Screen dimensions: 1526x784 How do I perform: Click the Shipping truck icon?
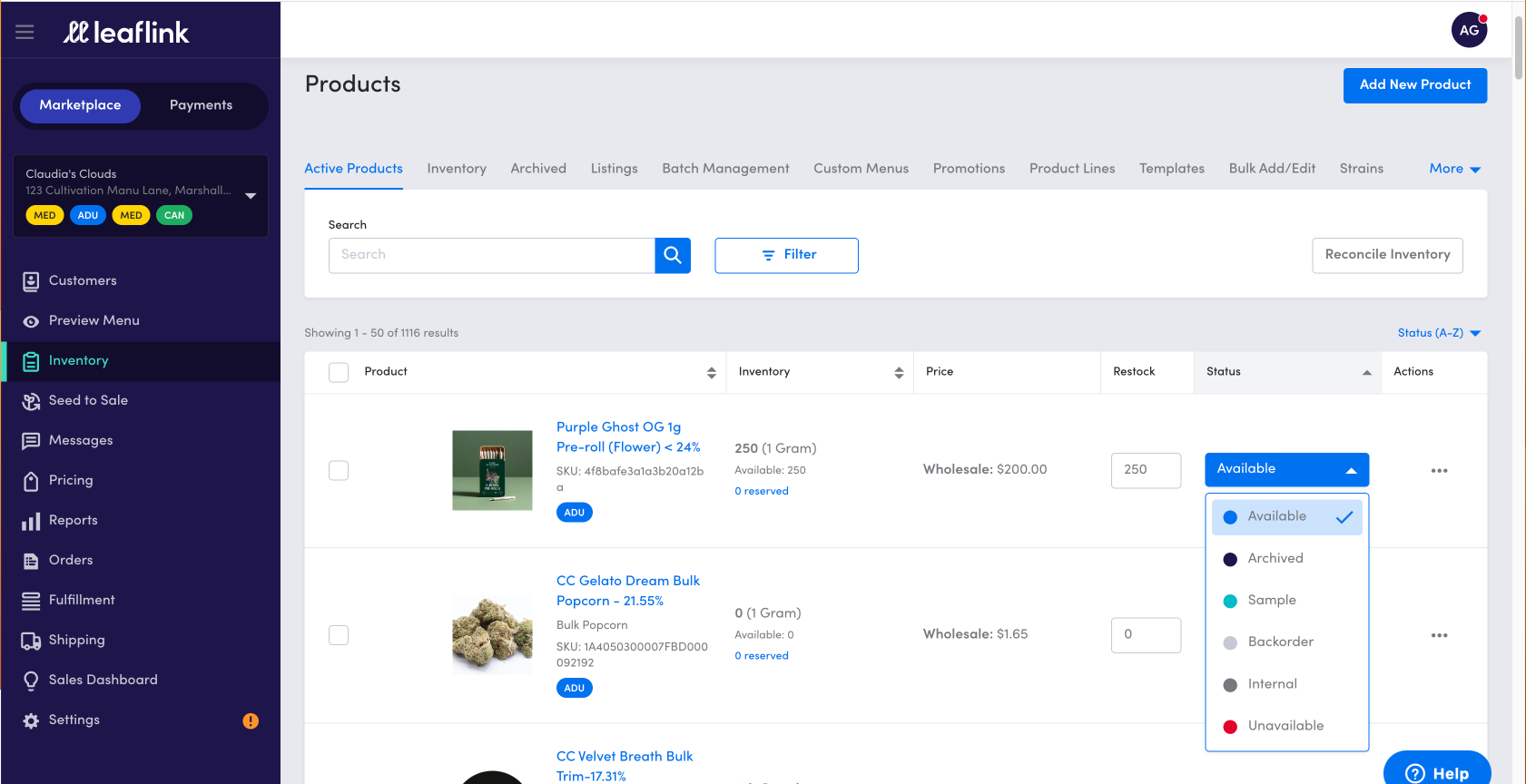coord(31,641)
